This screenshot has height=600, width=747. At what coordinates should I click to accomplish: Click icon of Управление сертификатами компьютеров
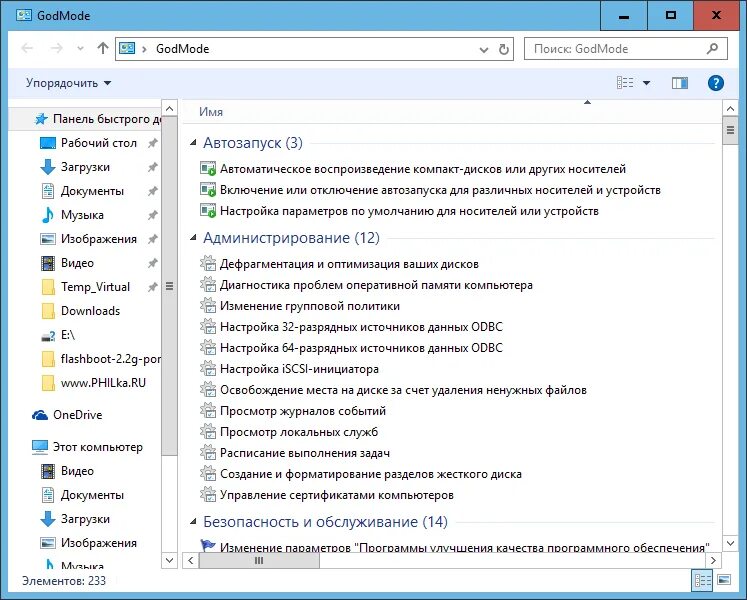pyautogui.click(x=208, y=494)
